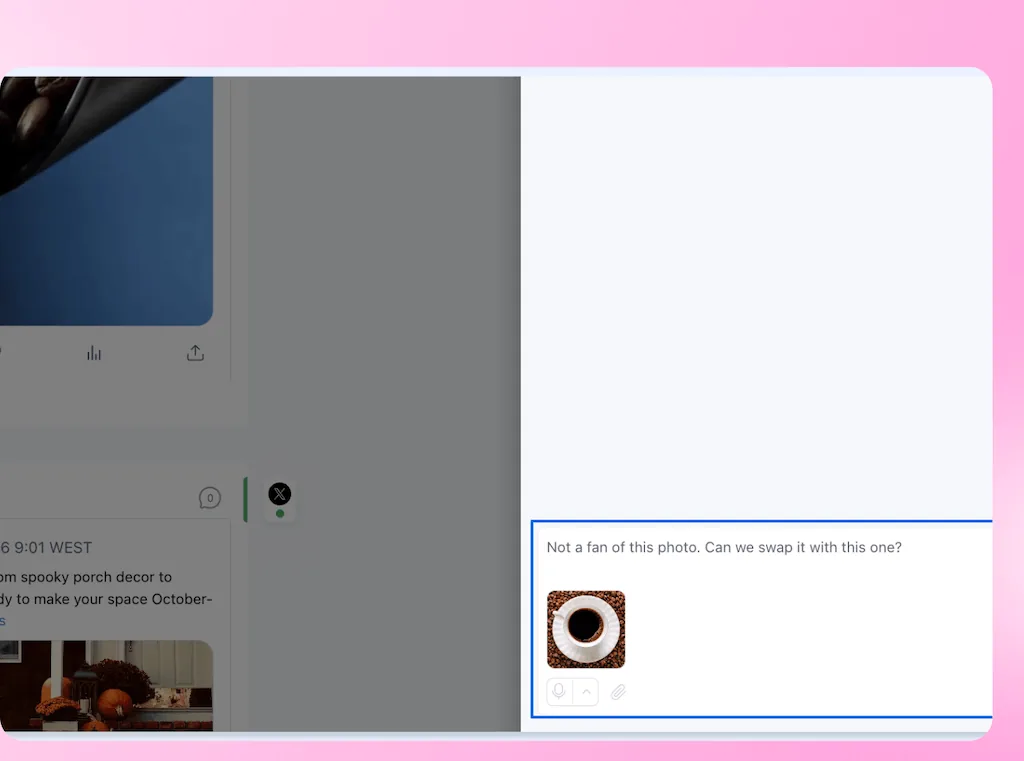Click into the comment message text field
Viewport: 1024px width, 761px height.
[x=761, y=619]
